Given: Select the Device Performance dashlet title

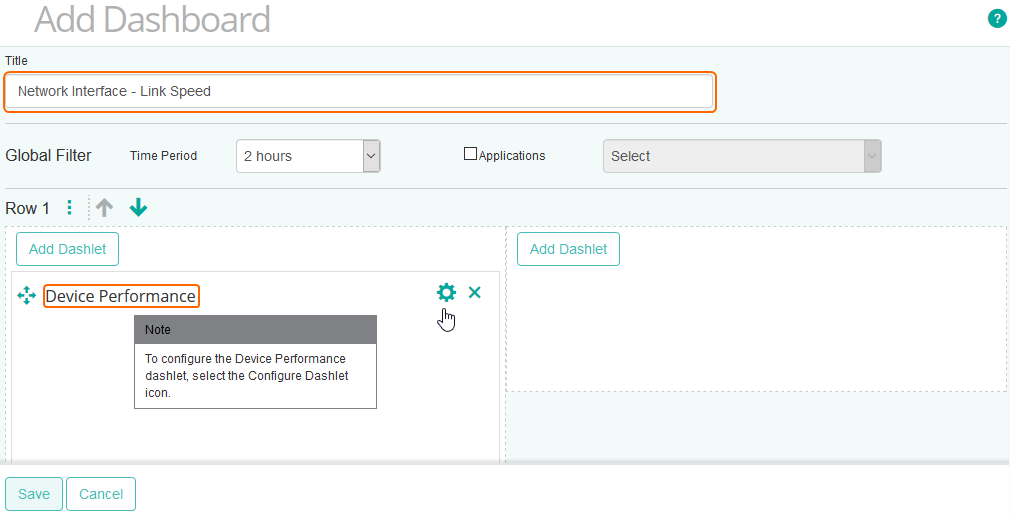Looking at the screenshot, I should 121,296.
